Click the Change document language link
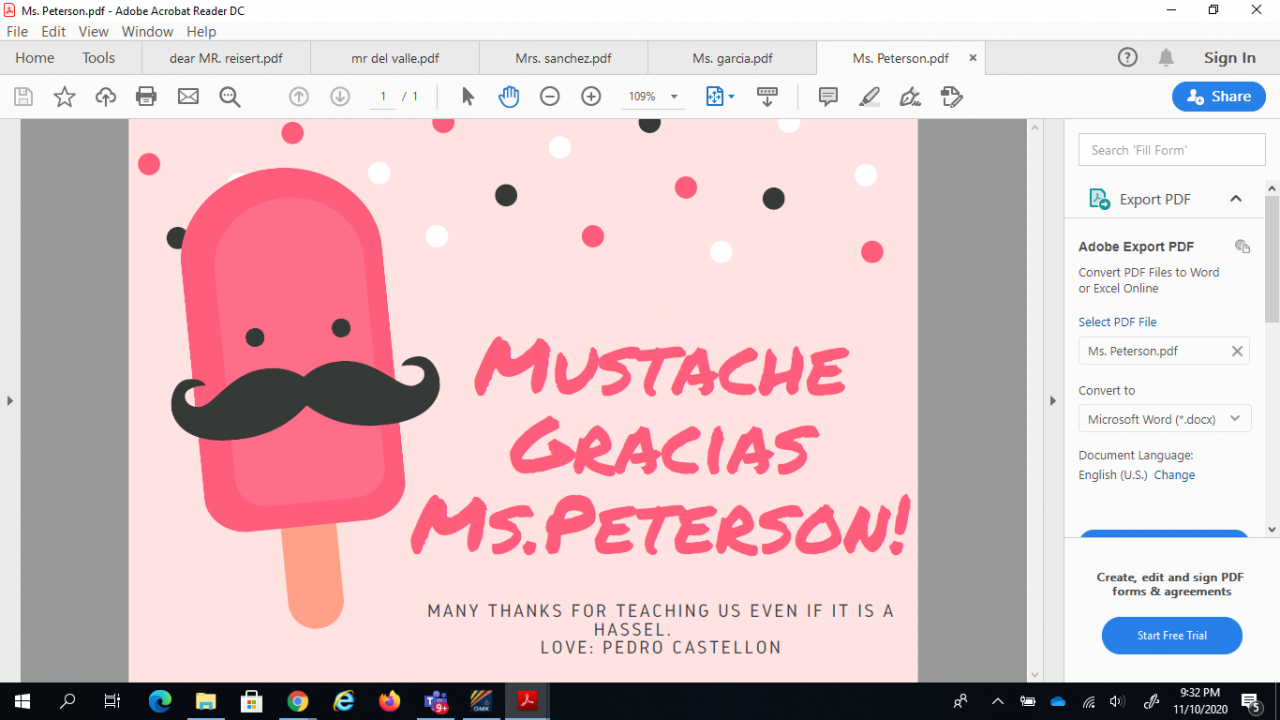1280x720 pixels. [1174, 475]
